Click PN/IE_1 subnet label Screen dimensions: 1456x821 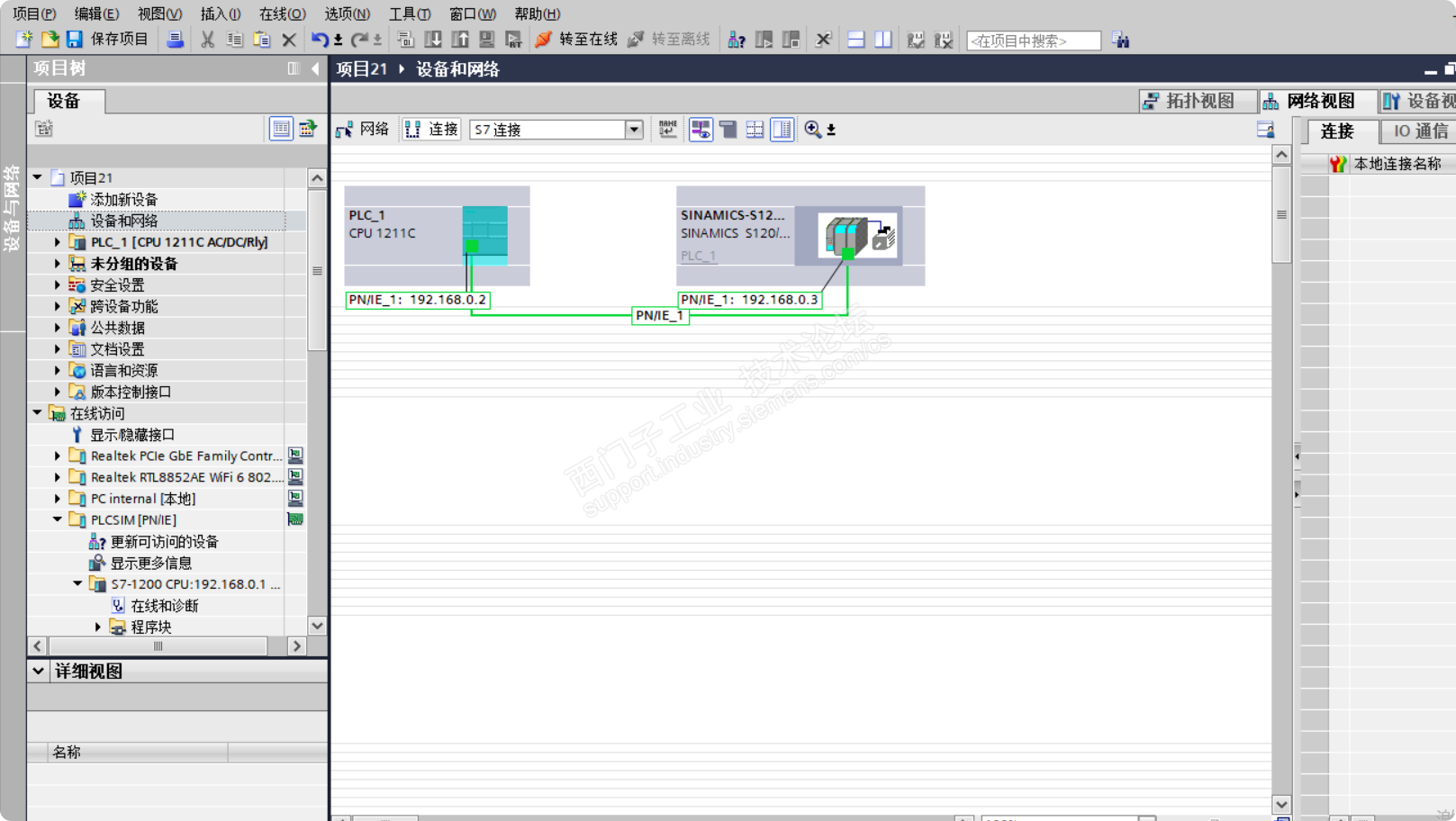tap(660, 316)
